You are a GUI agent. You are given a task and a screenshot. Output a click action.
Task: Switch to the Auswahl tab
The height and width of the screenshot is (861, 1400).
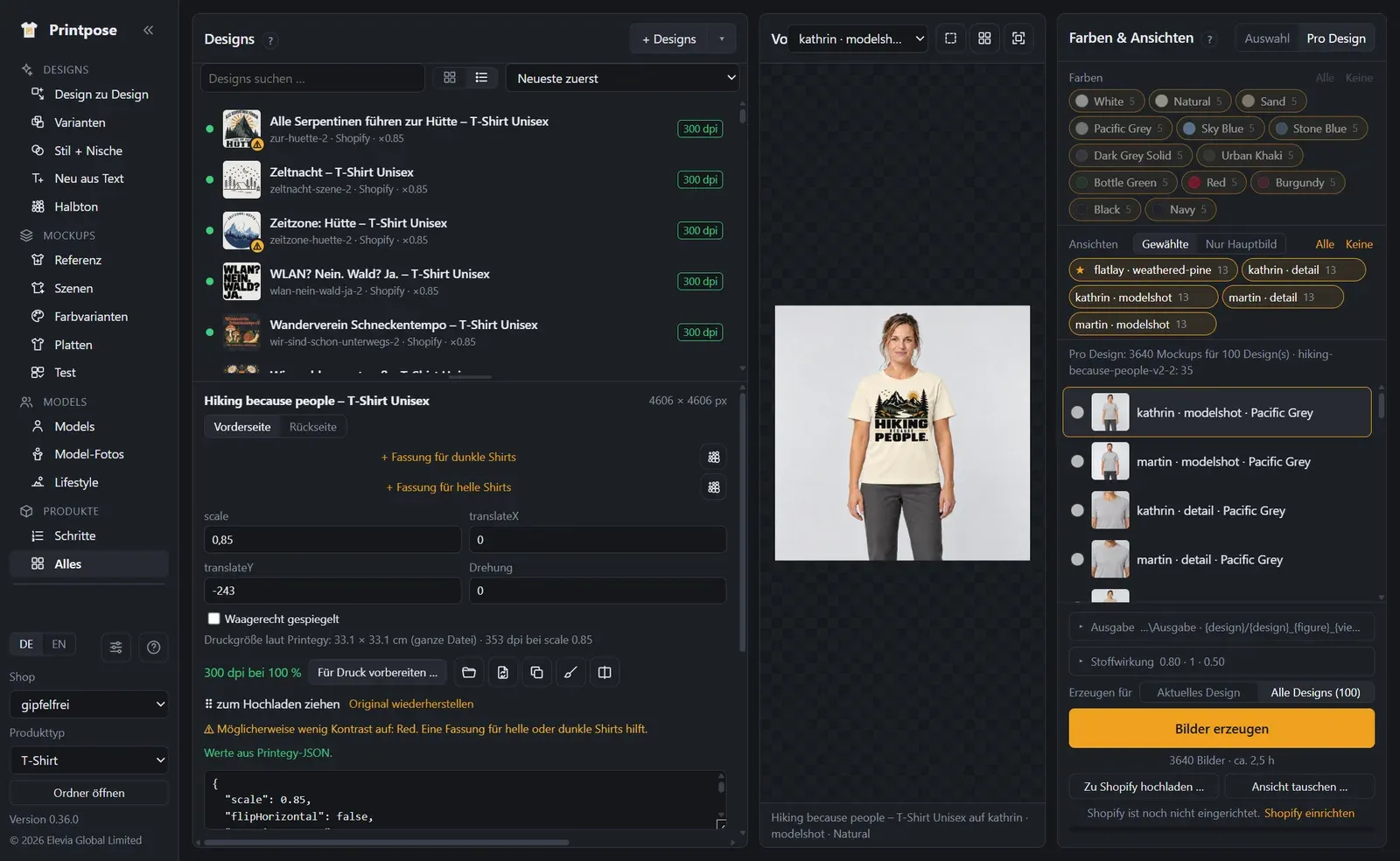coord(1266,38)
